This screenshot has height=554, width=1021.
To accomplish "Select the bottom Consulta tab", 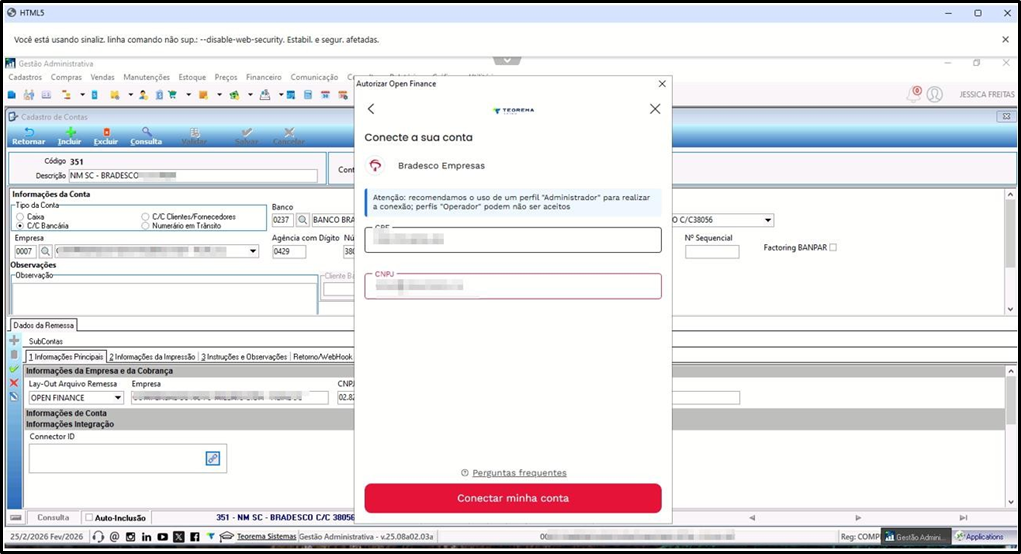I will pyautogui.click(x=53, y=518).
